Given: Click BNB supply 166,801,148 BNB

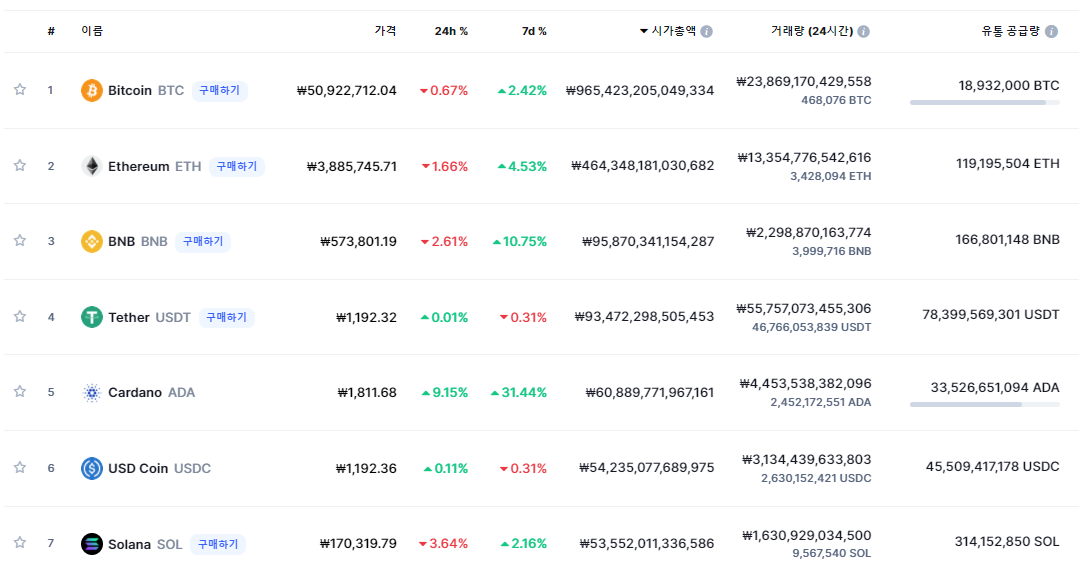Looking at the screenshot, I should 1007,239.
